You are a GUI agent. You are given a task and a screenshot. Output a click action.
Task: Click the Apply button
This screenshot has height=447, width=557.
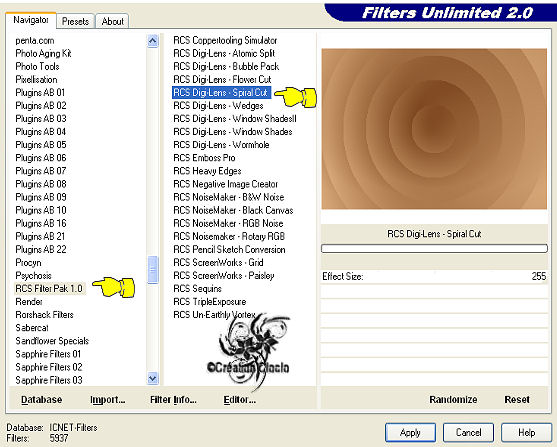point(410,432)
